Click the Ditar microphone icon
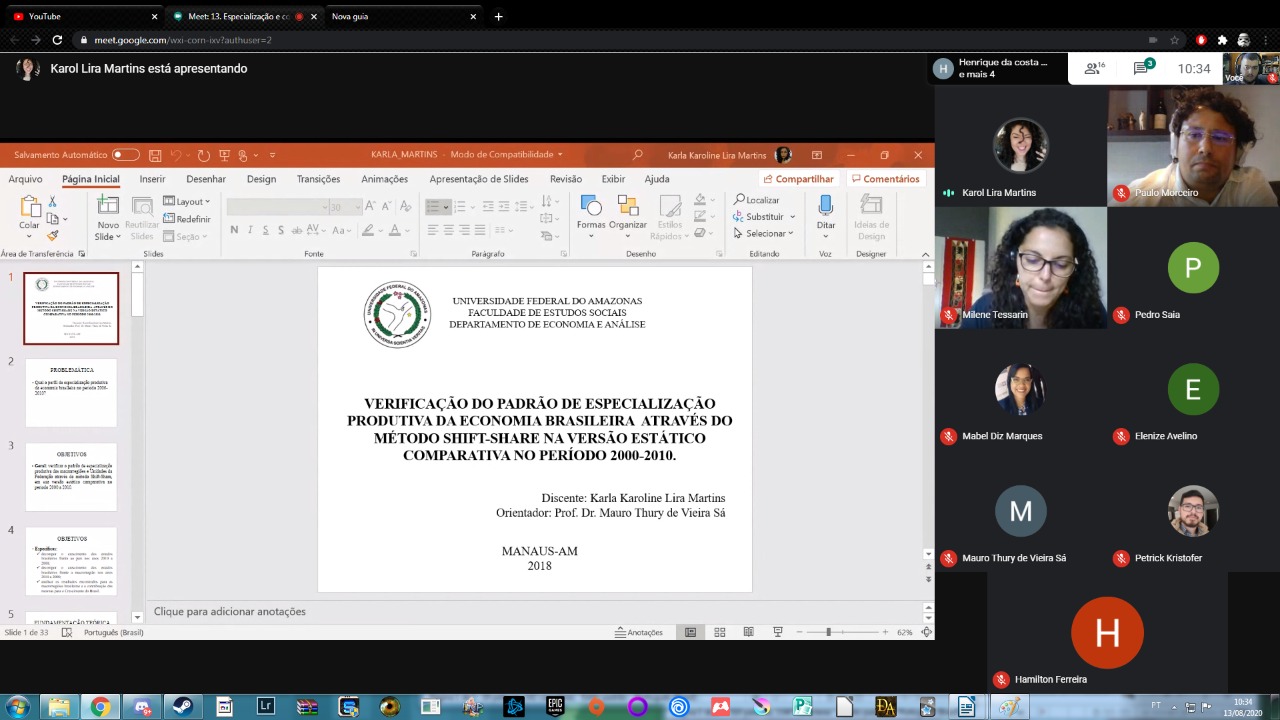Viewport: 1280px width, 720px height. (x=825, y=205)
